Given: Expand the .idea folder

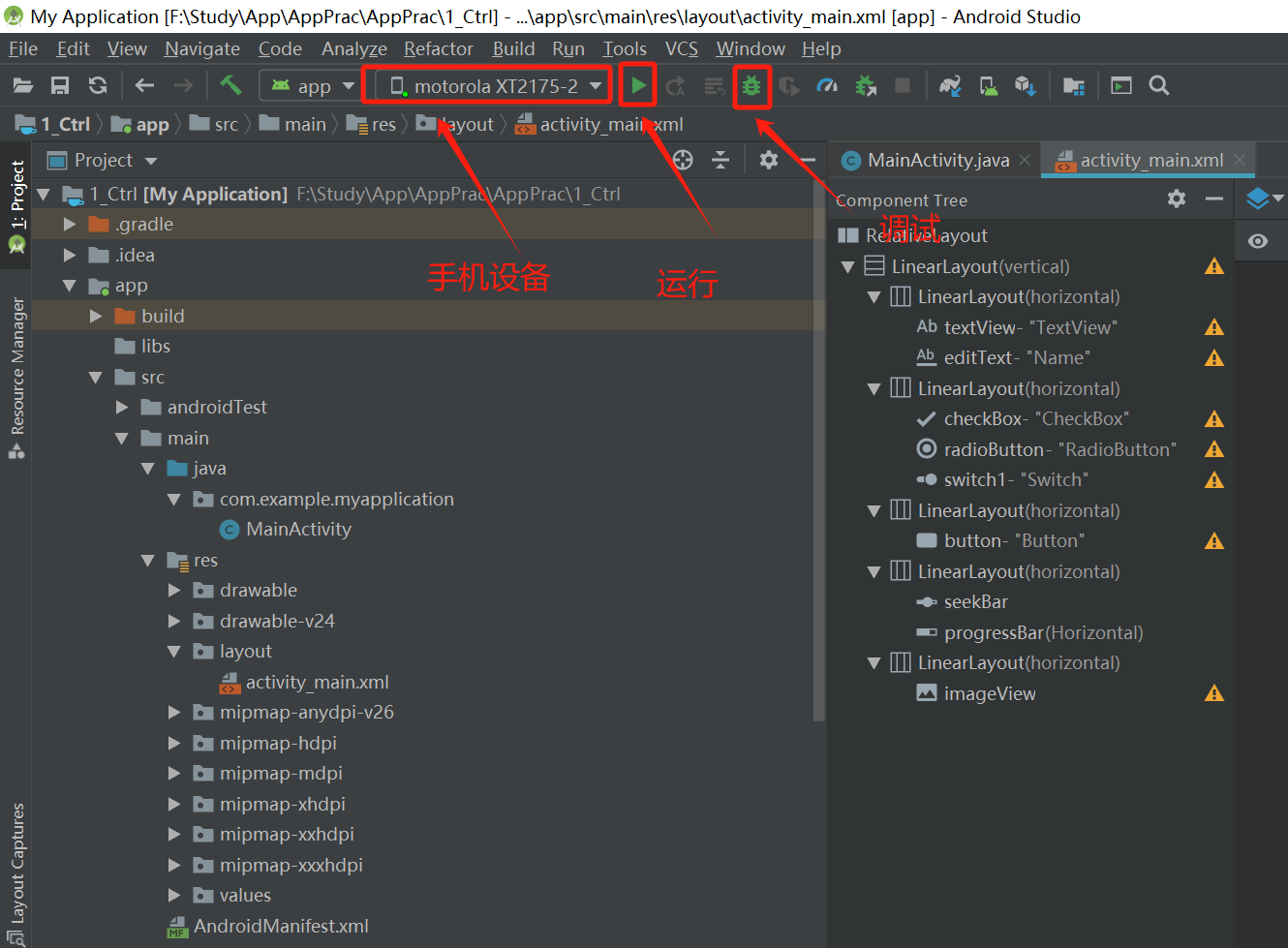Looking at the screenshot, I should pyautogui.click(x=70, y=256).
